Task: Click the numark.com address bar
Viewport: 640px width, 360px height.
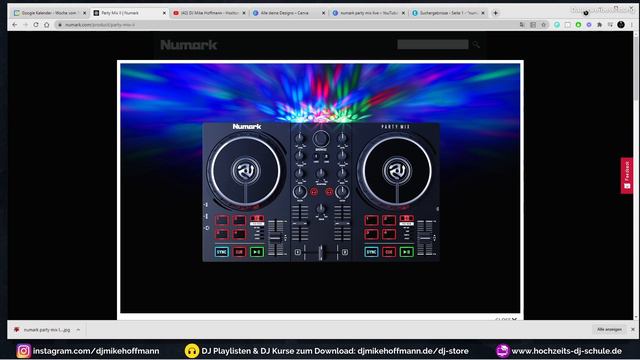Action: tap(286, 25)
